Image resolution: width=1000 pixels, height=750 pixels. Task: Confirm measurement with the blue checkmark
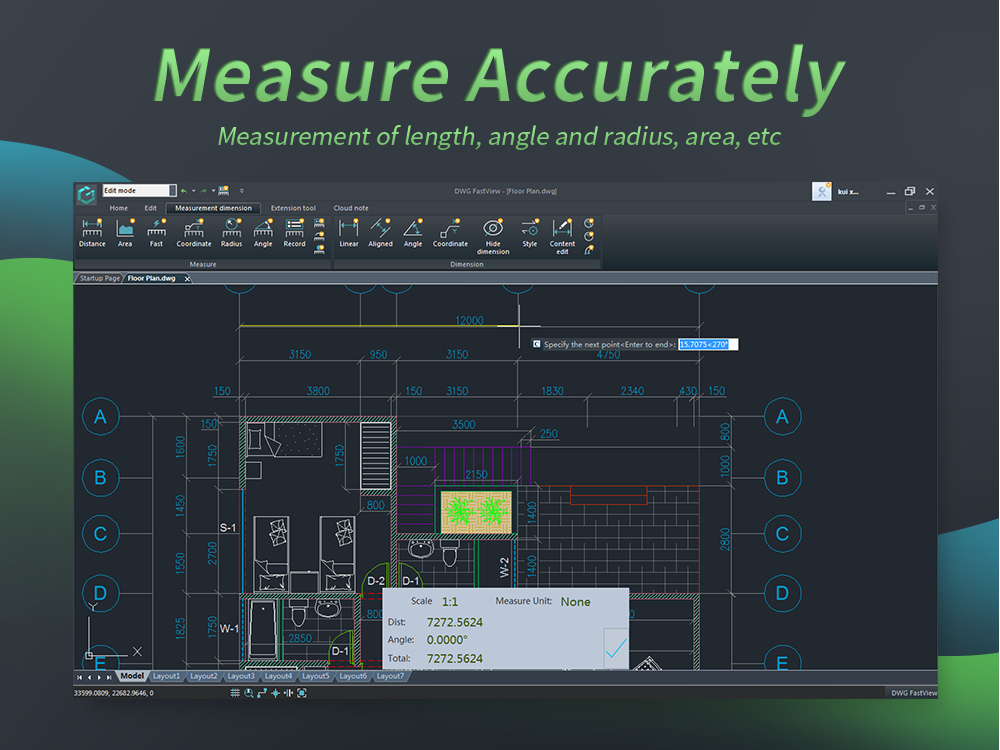tap(616, 647)
